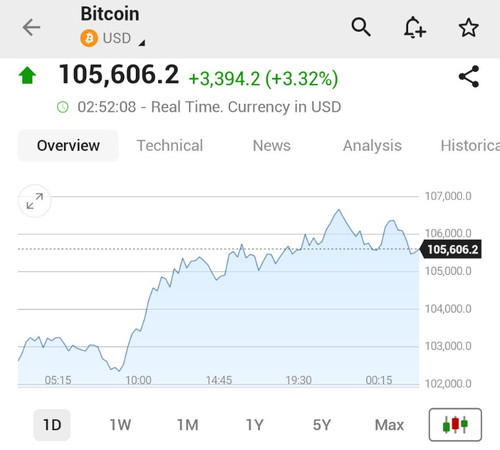Open the News tab

click(272, 146)
